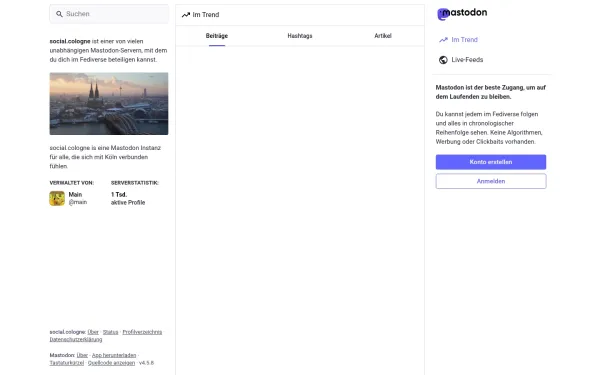
Task: Open the Datenschutzerklärung link
Action: (76, 339)
